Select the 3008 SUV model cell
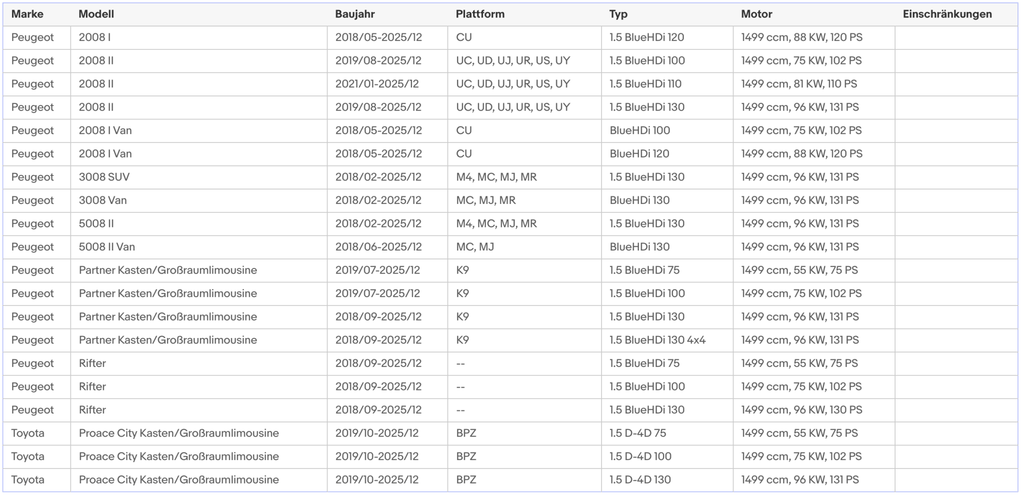This screenshot has width=1024, height=497. [199, 178]
